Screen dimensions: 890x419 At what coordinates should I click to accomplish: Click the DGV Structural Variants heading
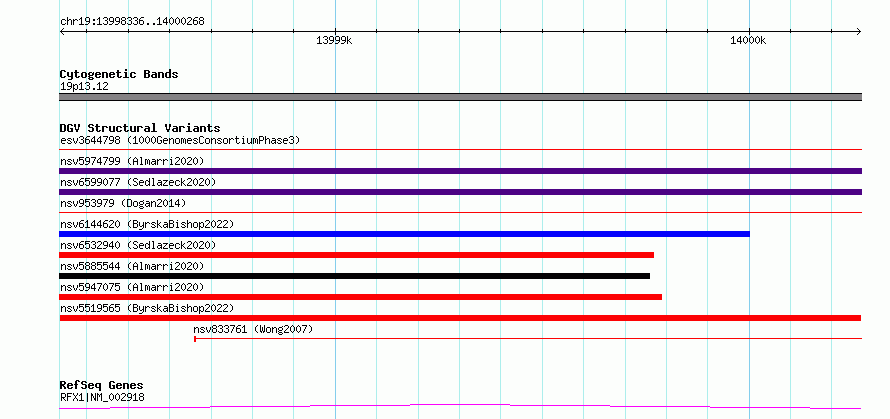coord(140,128)
